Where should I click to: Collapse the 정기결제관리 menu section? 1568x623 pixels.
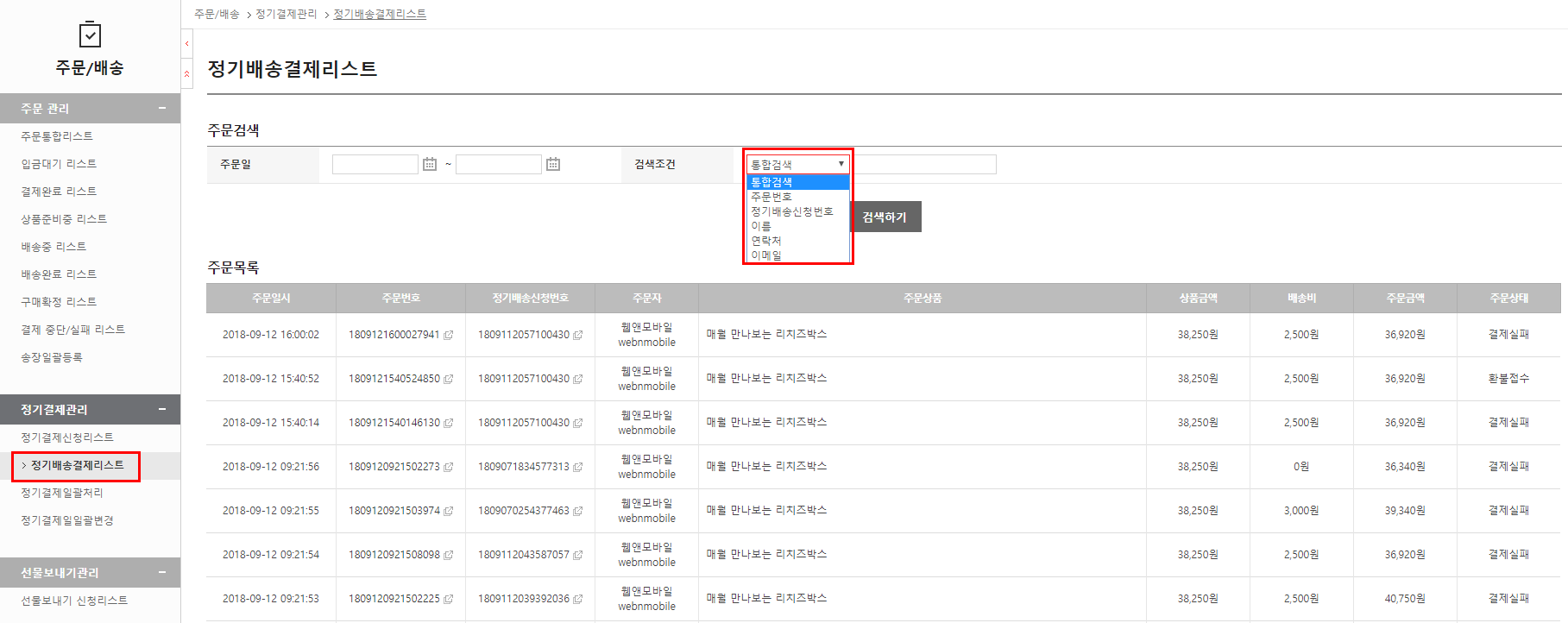(x=161, y=409)
